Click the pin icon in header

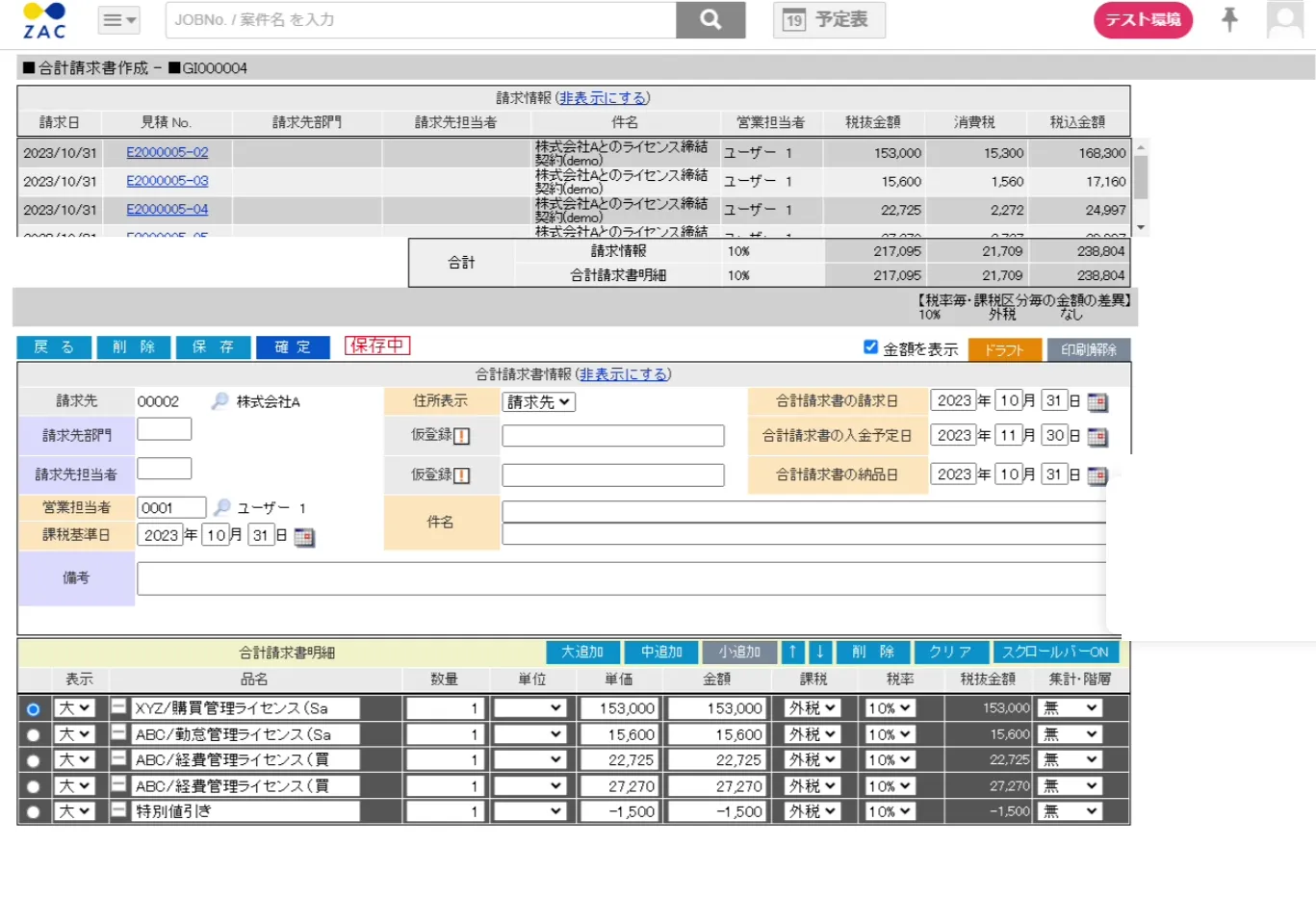(x=1229, y=19)
